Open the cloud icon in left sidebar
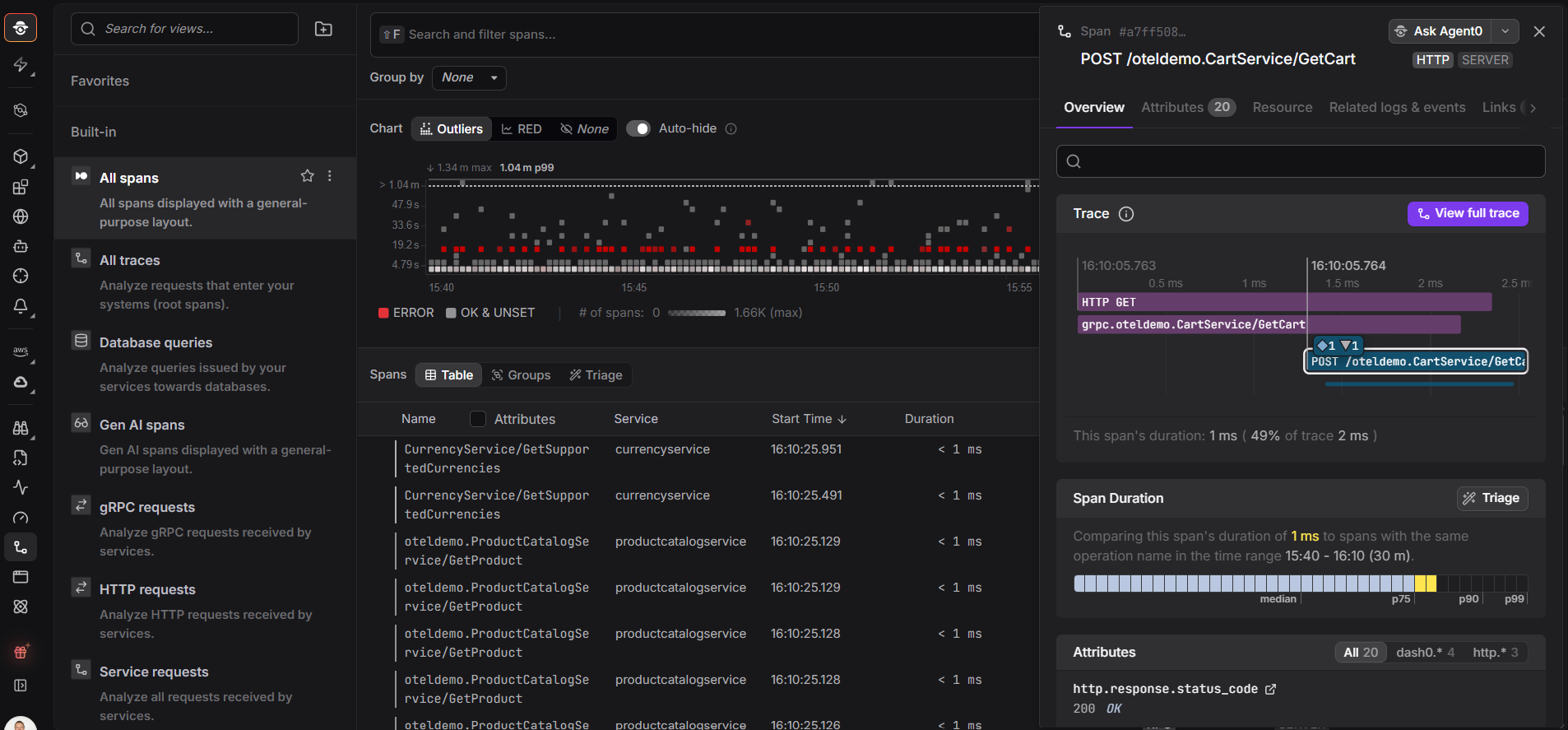Screen dimensions: 1568x730 click(21, 382)
